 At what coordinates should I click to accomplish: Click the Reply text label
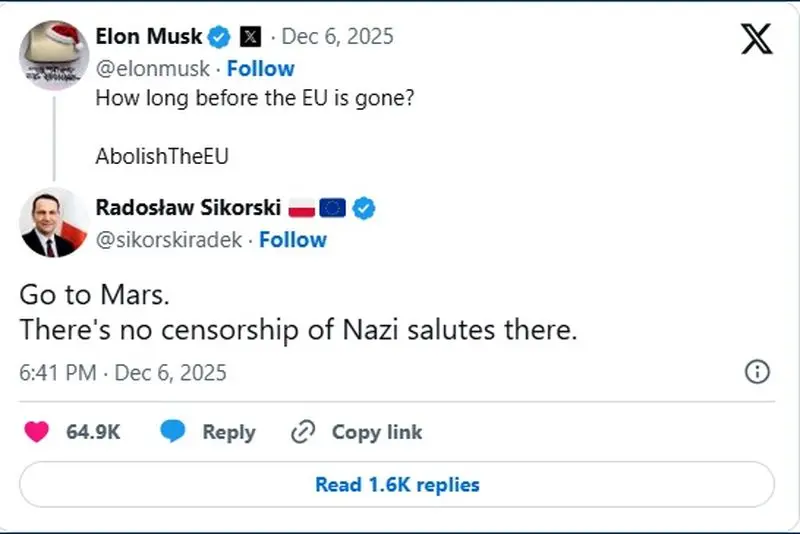229,432
